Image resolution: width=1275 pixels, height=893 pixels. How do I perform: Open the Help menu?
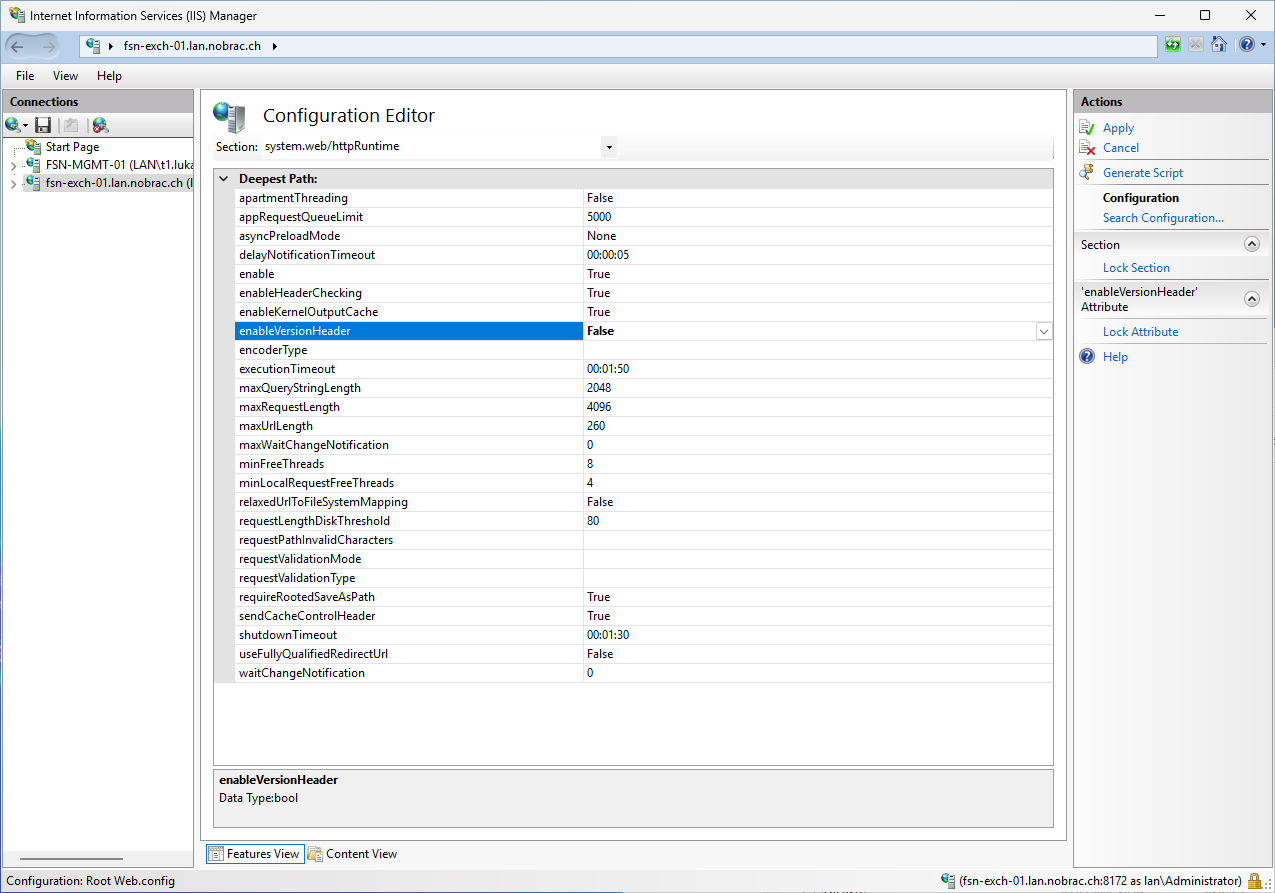(x=109, y=76)
